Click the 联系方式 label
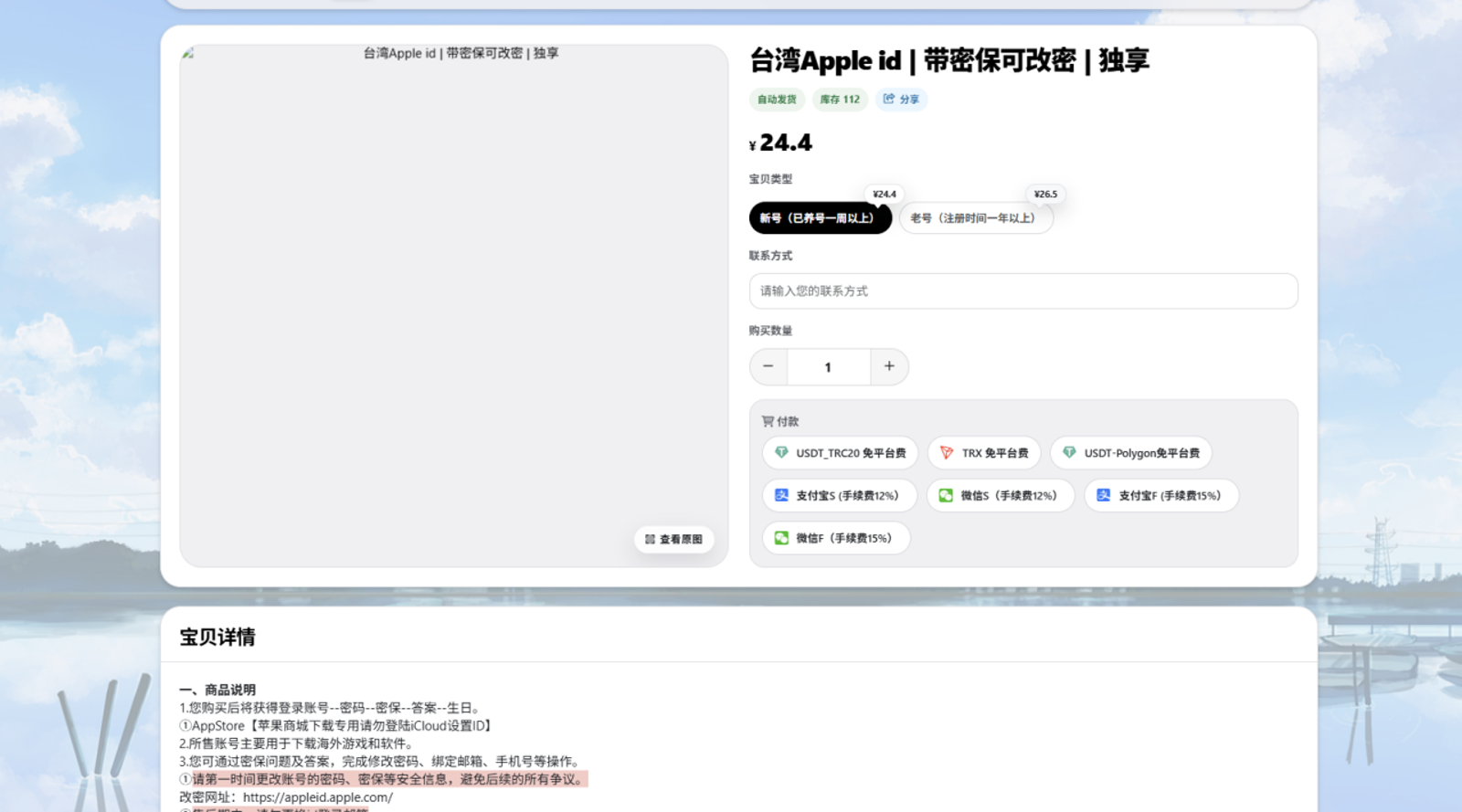Image resolution: width=1462 pixels, height=812 pixels. [x=771, y=256]
